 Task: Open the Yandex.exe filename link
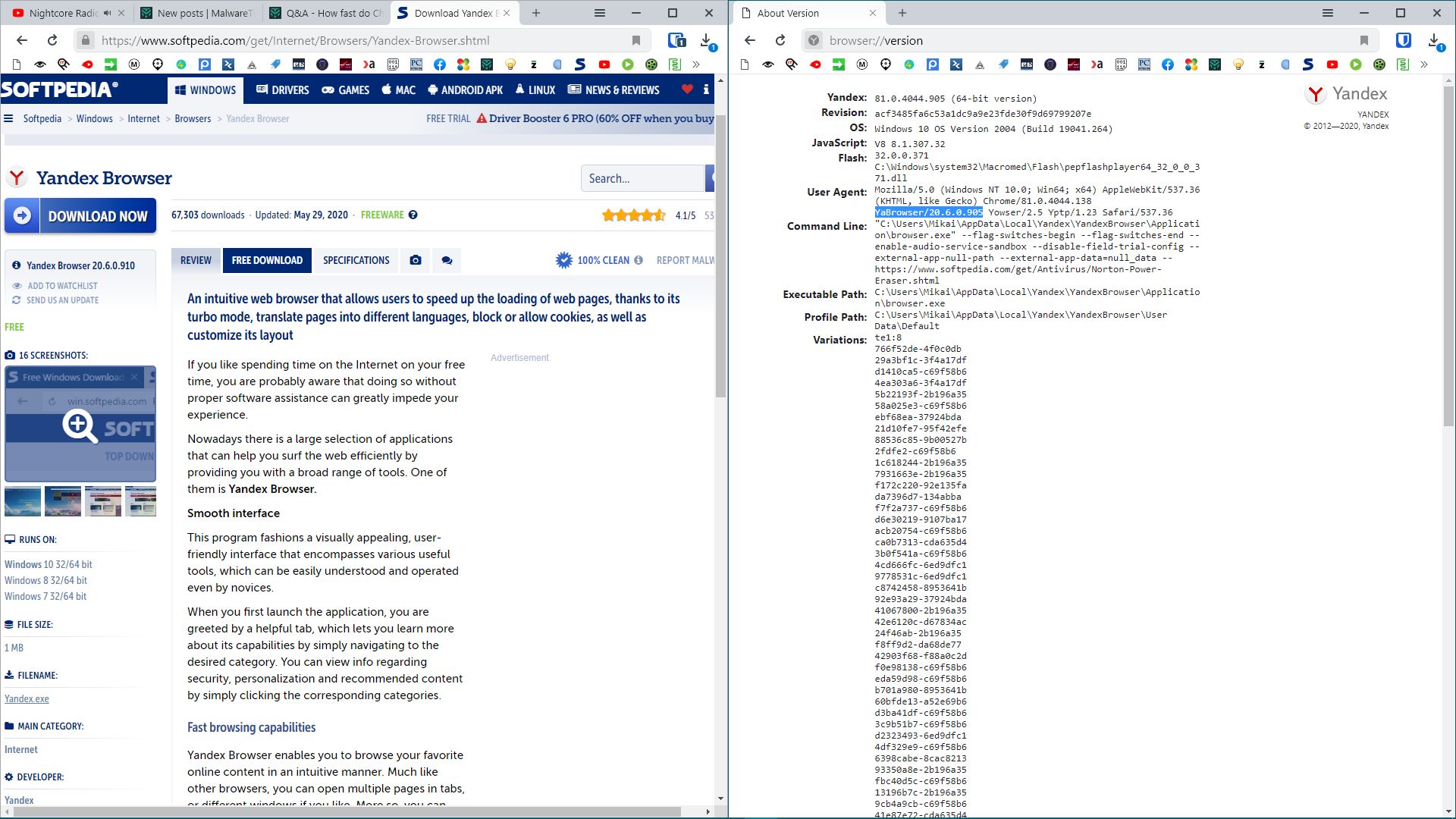pos(27,698)
